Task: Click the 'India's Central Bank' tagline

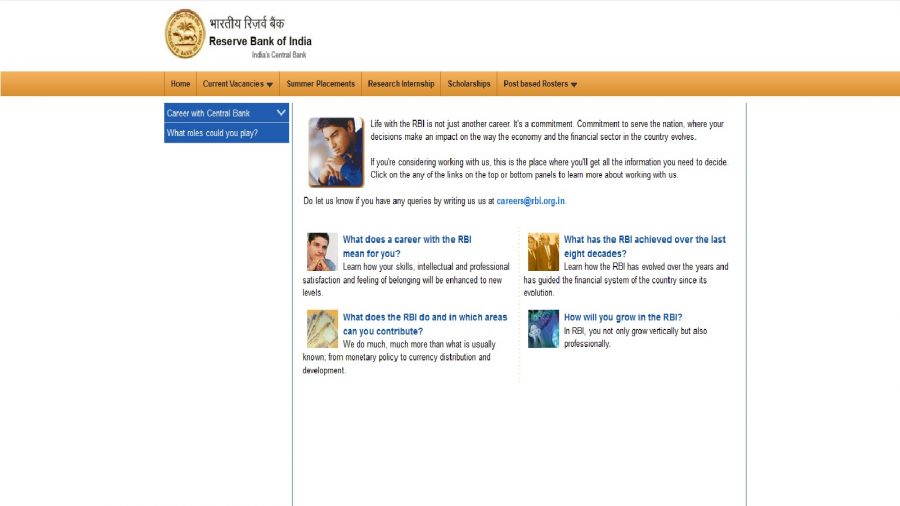Action: [x=279, y=55]
